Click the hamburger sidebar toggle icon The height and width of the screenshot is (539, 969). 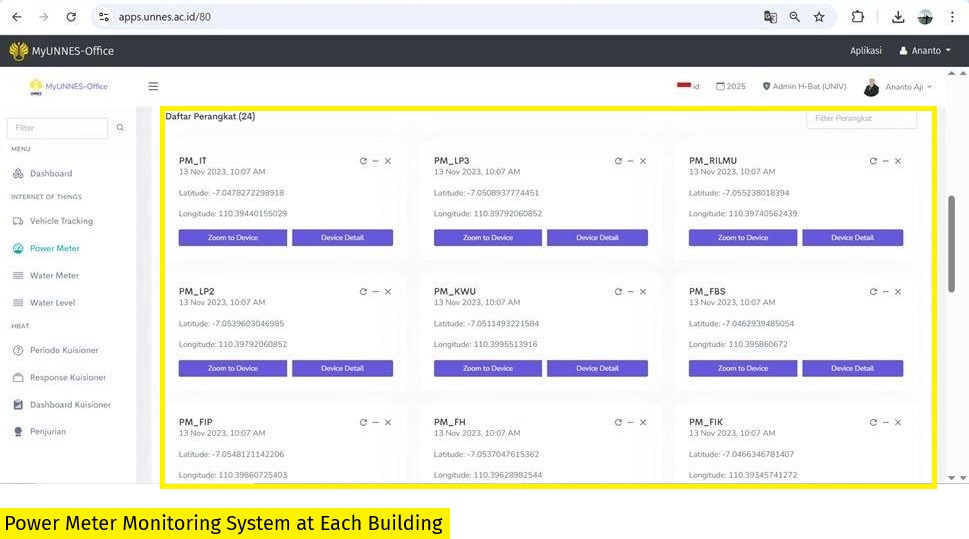153,86
